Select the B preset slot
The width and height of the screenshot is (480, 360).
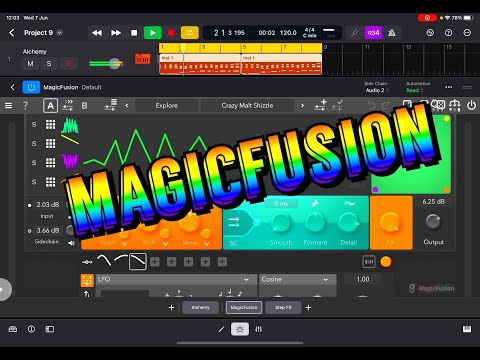coord(84,106)
